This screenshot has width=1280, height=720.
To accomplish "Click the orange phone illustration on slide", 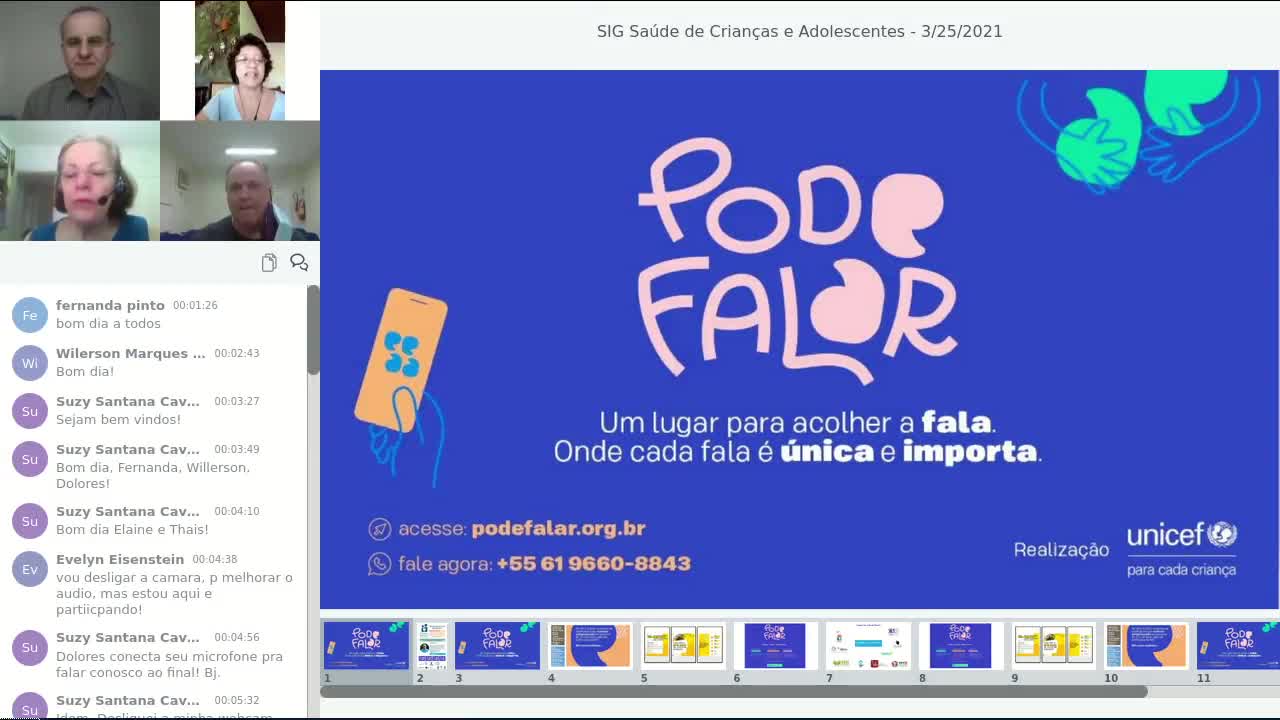I will point(402,362).
